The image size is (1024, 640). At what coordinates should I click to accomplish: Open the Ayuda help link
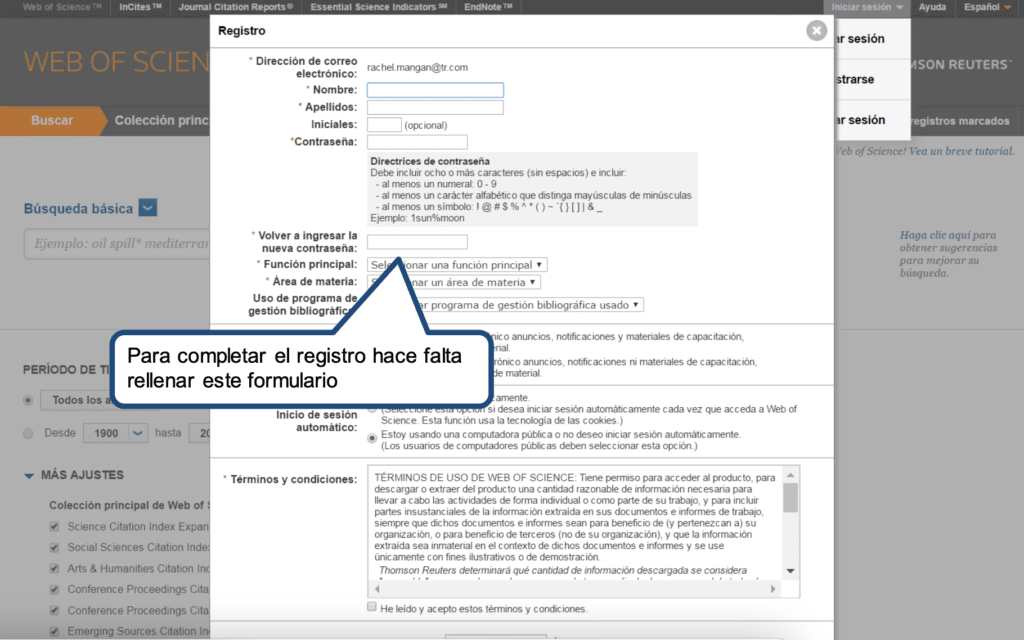932,7
